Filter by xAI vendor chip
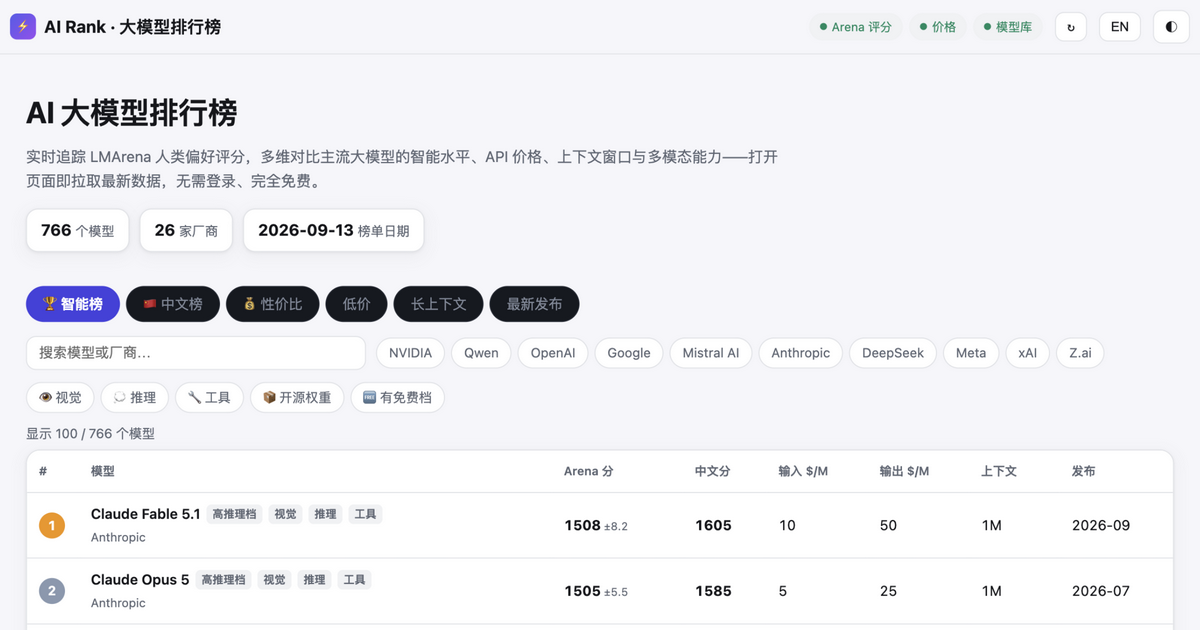 click(x=1028, y=353)
